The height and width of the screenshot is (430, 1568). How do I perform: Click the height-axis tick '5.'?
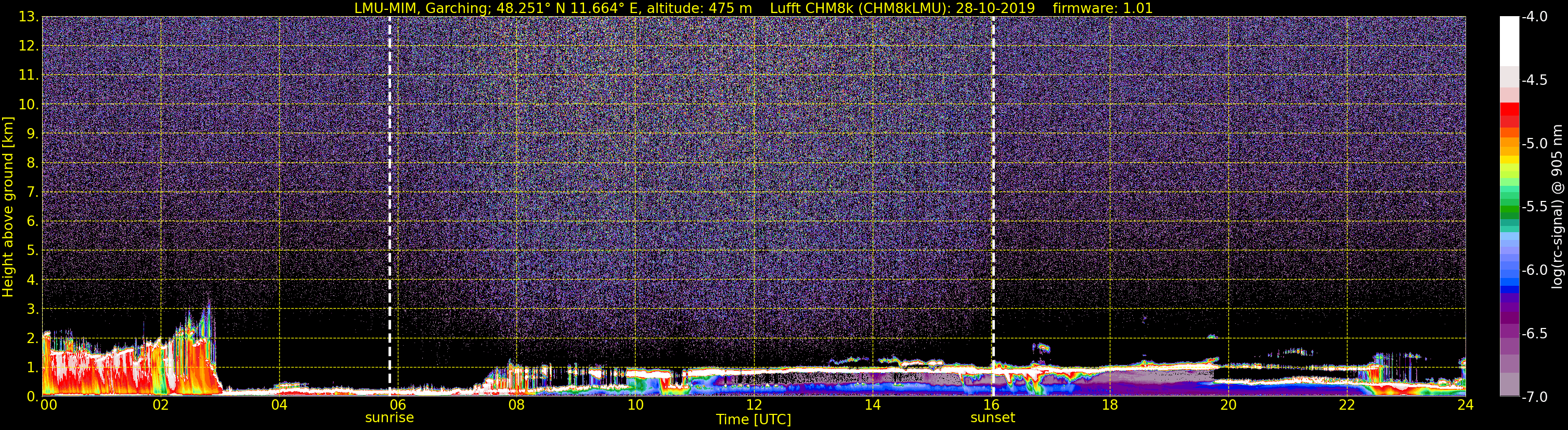point(33,250)
